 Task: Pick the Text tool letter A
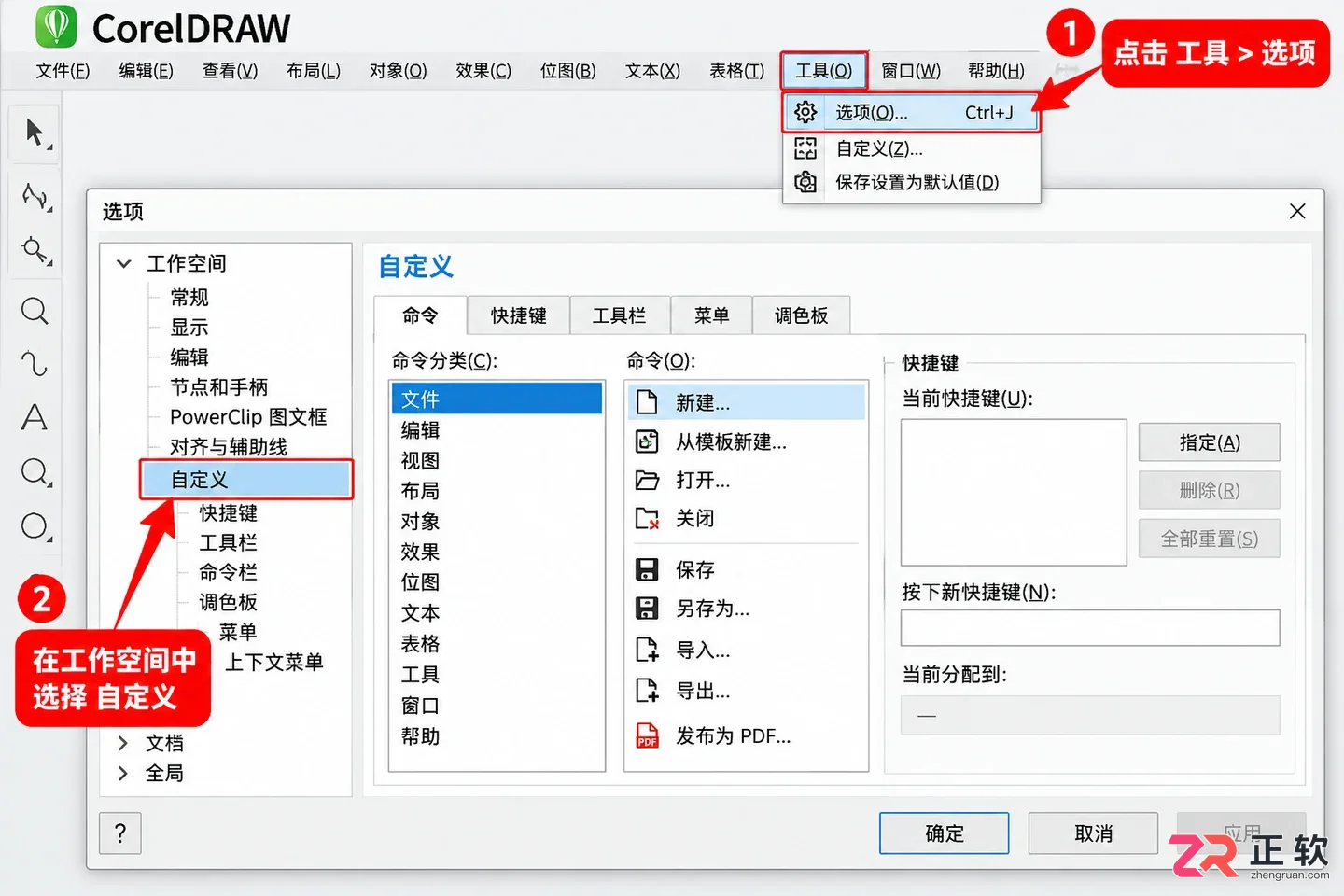[35, 417]
